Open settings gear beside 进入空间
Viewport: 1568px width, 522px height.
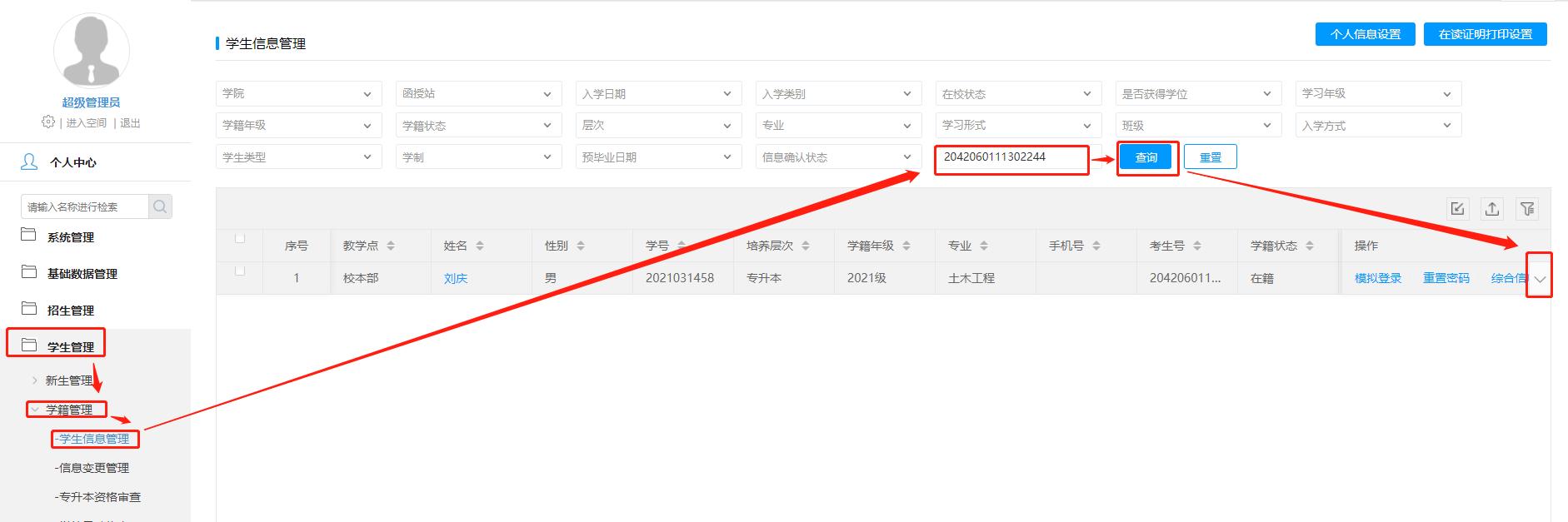47,122
